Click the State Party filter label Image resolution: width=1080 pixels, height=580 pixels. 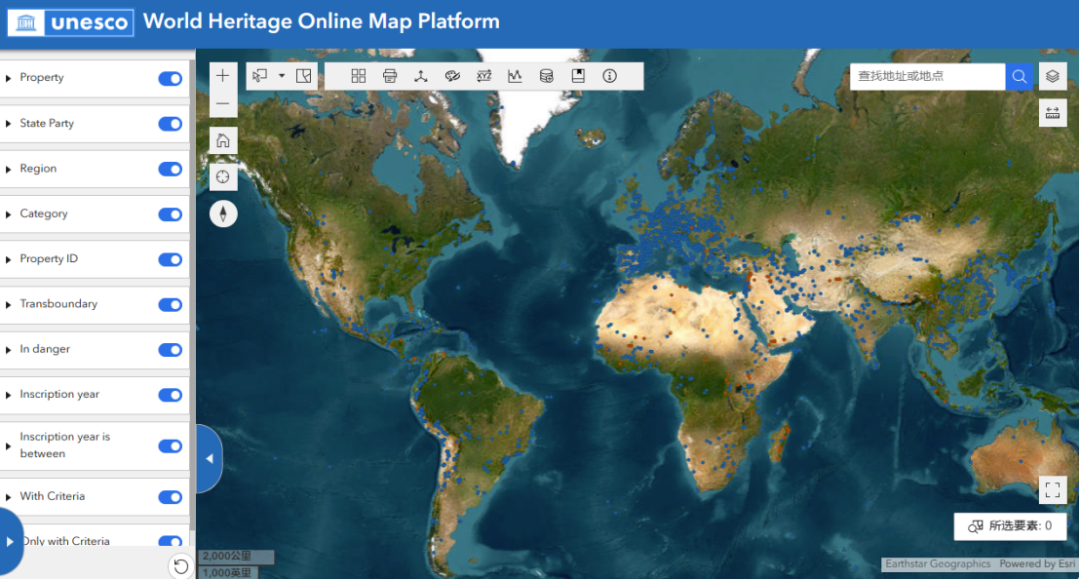coord(47,123)
